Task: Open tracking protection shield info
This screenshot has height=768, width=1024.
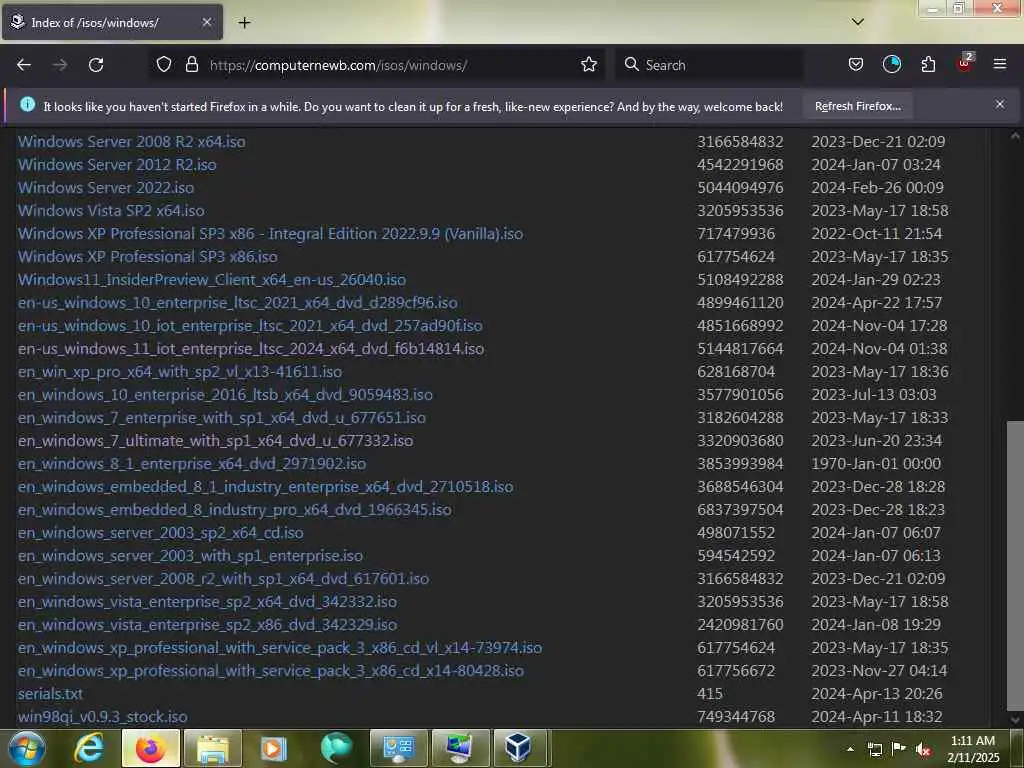Action: [x=164, y=65]
